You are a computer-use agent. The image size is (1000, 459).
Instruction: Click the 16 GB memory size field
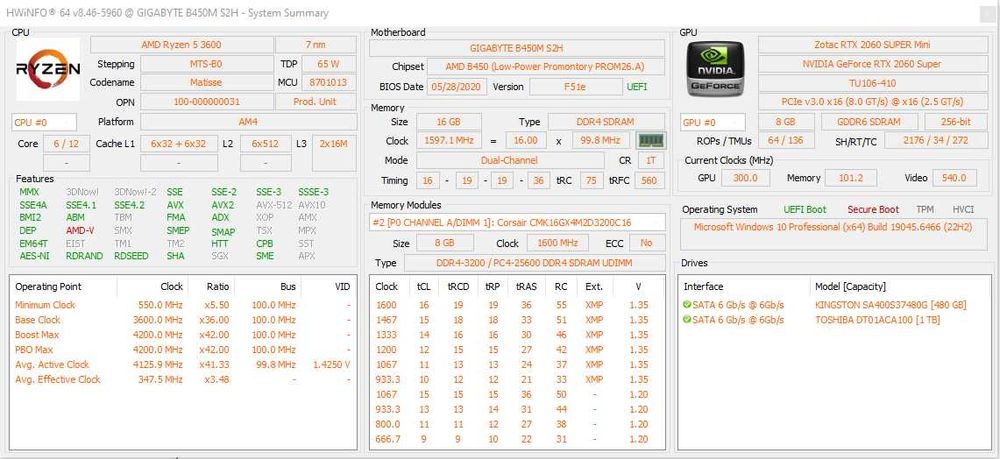coord(448,122)
